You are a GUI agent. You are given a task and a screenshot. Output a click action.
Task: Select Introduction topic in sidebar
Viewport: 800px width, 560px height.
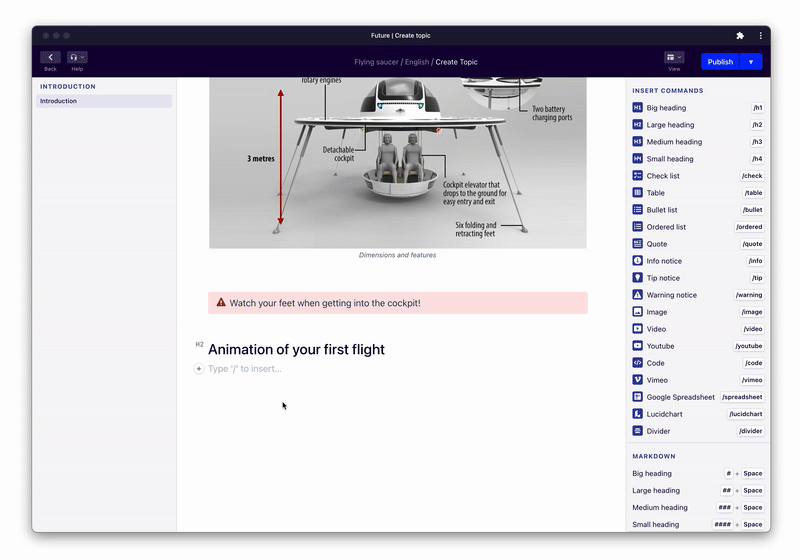click(x=104, y=101)
